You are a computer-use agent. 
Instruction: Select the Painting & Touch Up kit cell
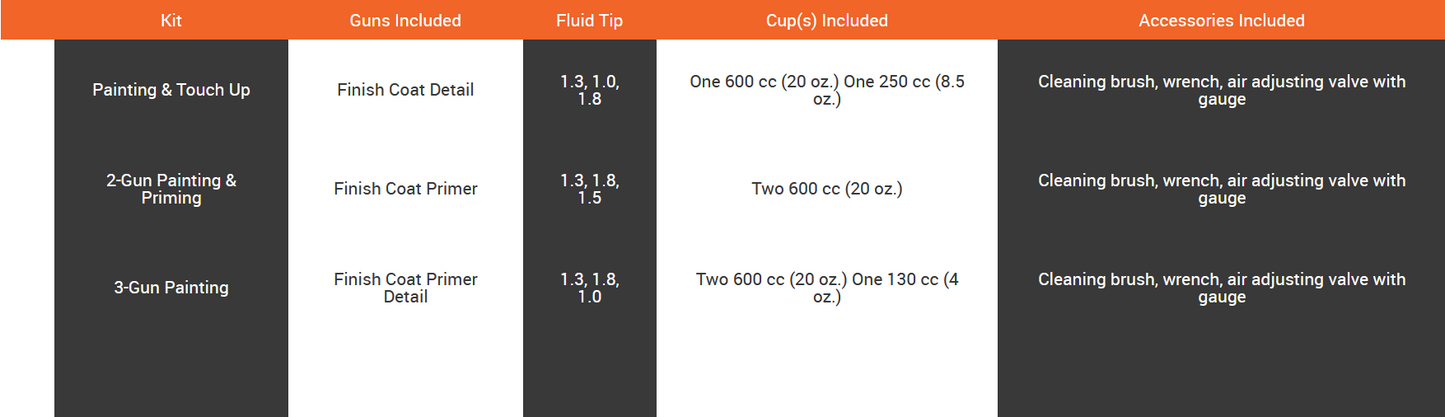point(171,90)
